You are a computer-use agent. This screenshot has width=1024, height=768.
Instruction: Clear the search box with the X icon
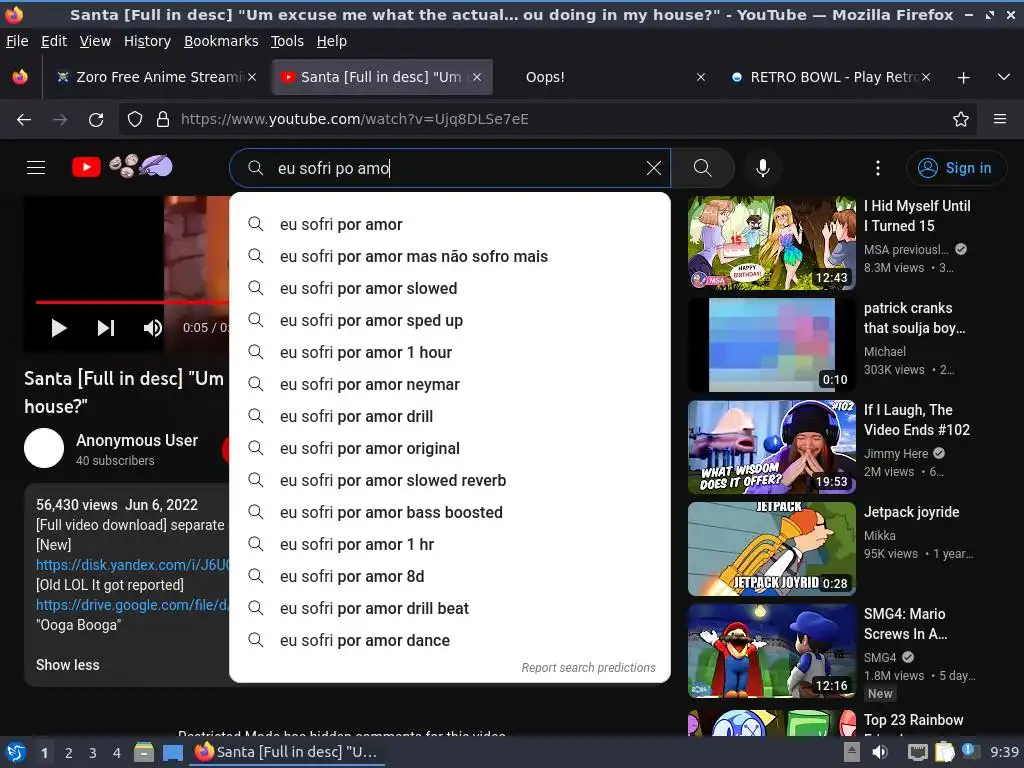pyautogui.click(x=653, y=168)
